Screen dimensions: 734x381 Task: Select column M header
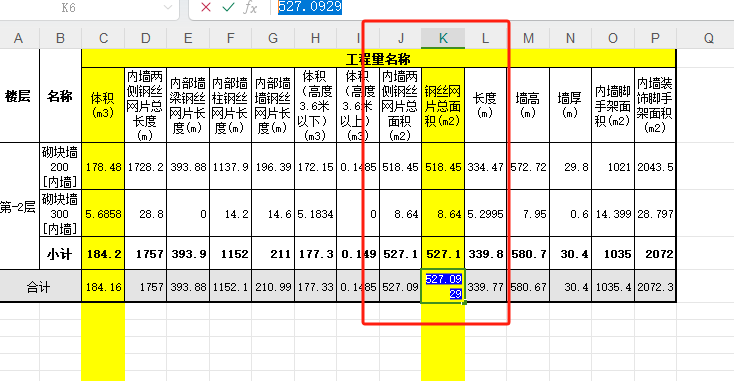click(x=528, y=38)
